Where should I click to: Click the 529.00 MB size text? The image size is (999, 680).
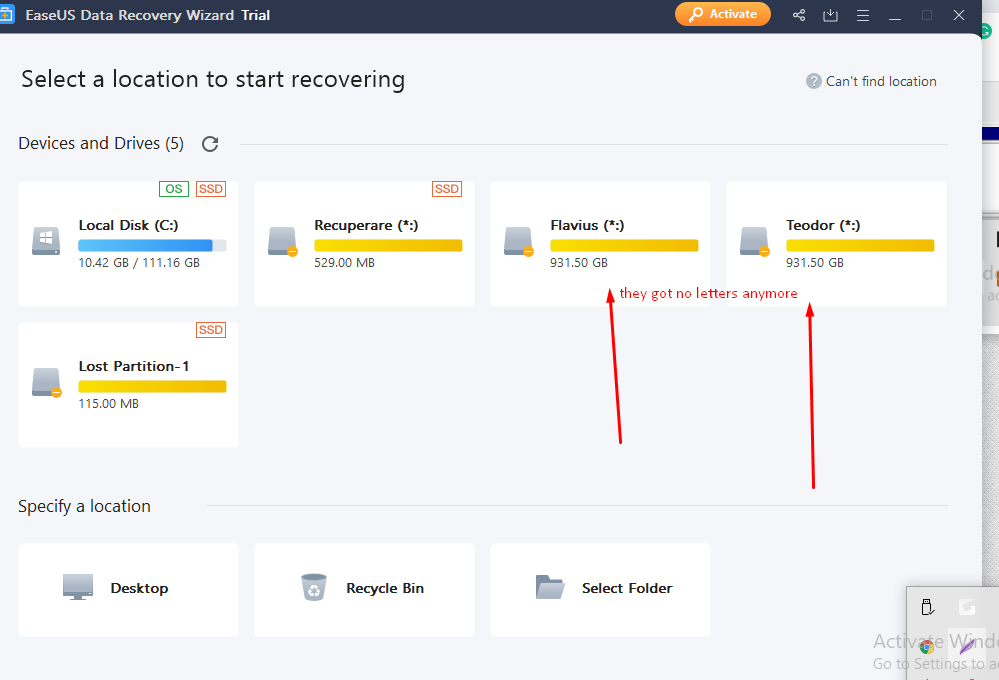click(x=344, y=263)
